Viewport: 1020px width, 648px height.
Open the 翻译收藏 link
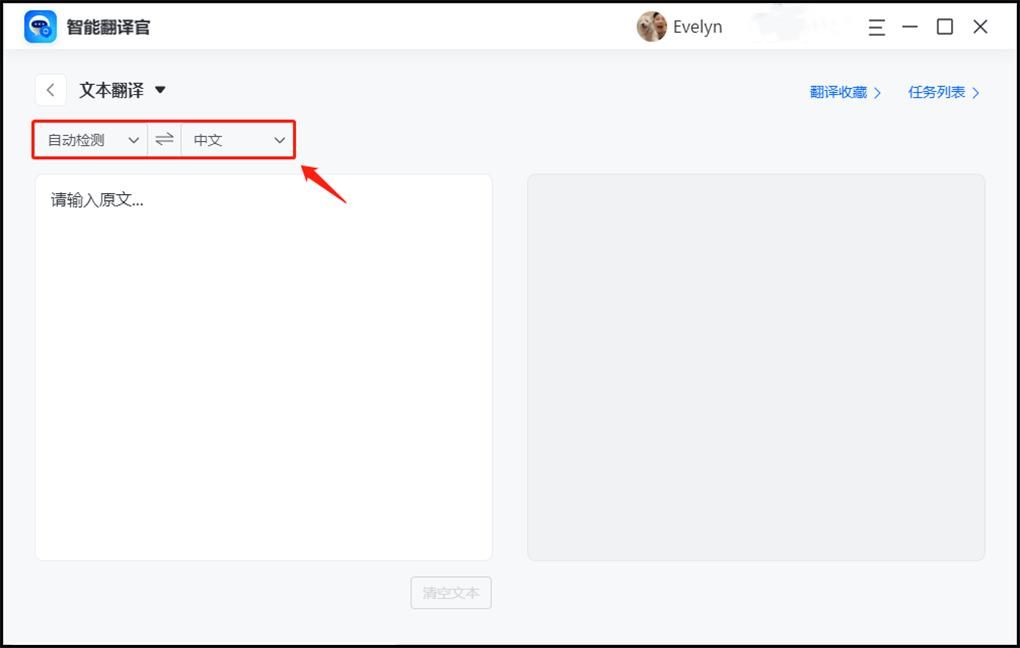[x=845, y=92]
